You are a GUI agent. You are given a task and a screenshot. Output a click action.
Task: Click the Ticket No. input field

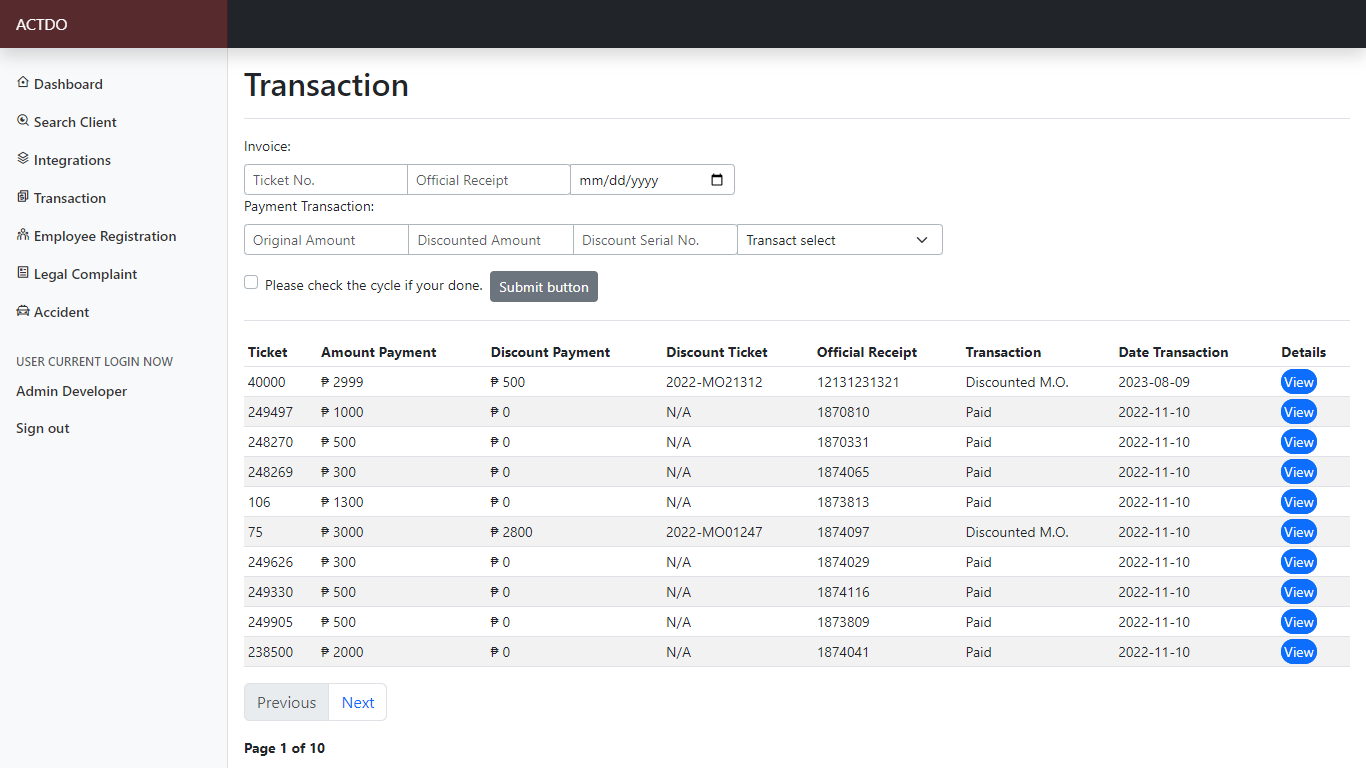[x=325, y=180]
